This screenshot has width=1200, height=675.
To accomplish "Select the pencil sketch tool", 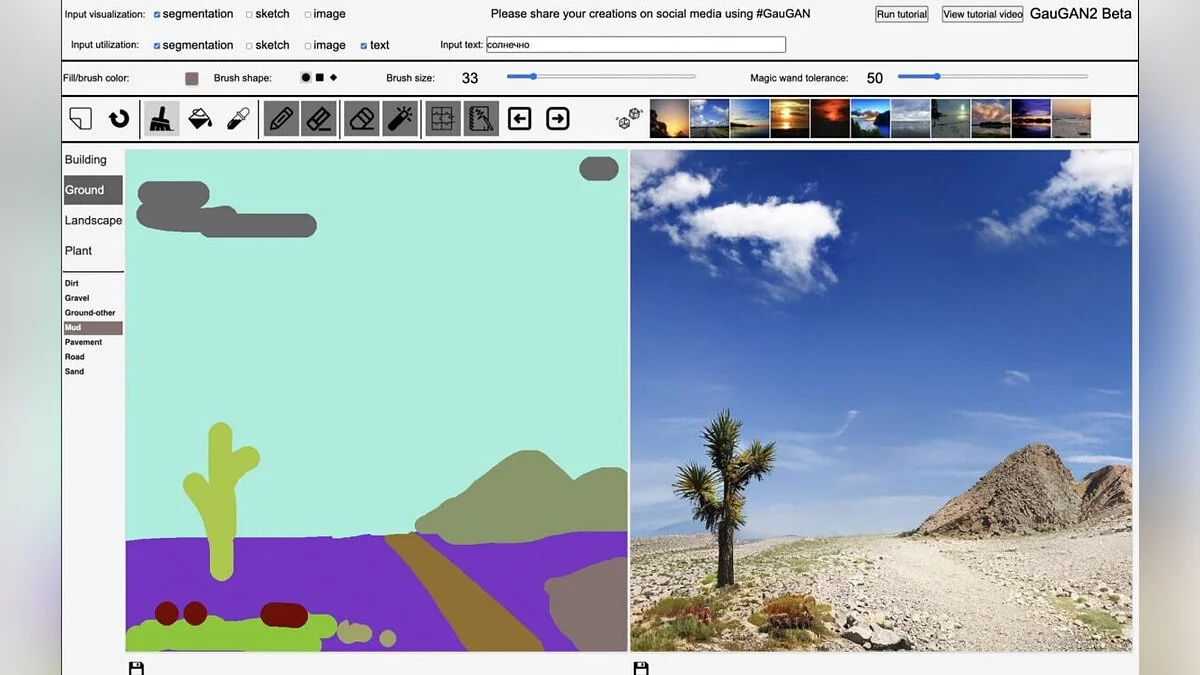I will coord(282,119).
